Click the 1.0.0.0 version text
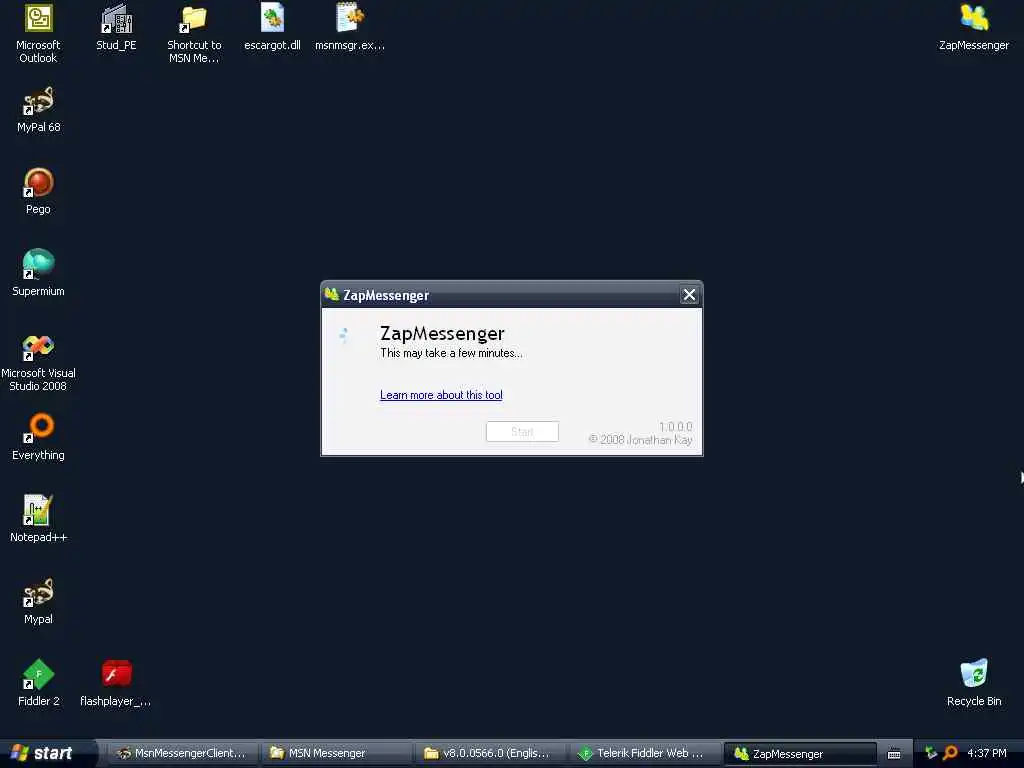1024x768 pixels. coord(675,426)
